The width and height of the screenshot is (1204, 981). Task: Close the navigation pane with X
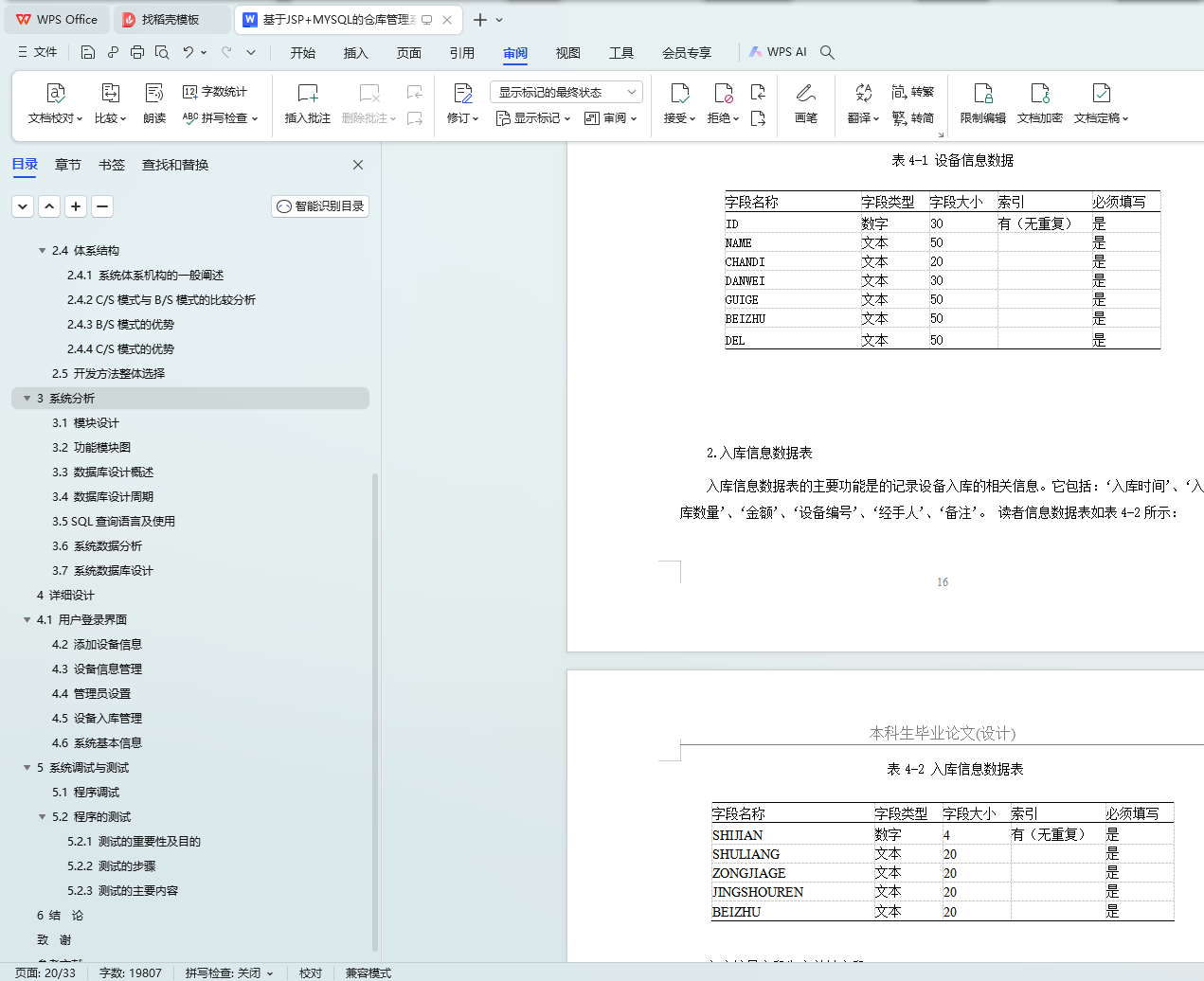358,165
